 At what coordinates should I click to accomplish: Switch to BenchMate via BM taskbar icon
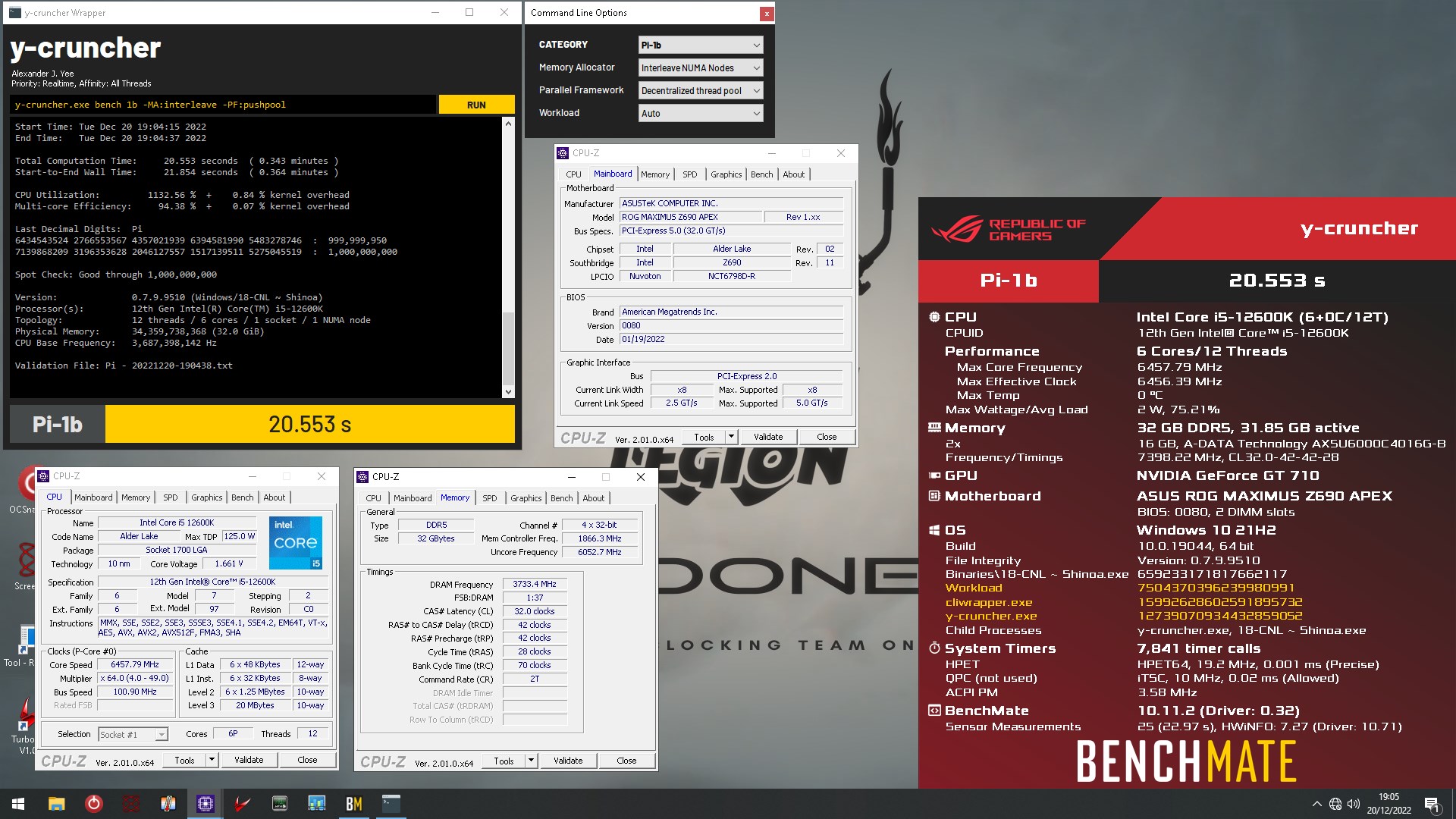354,804
